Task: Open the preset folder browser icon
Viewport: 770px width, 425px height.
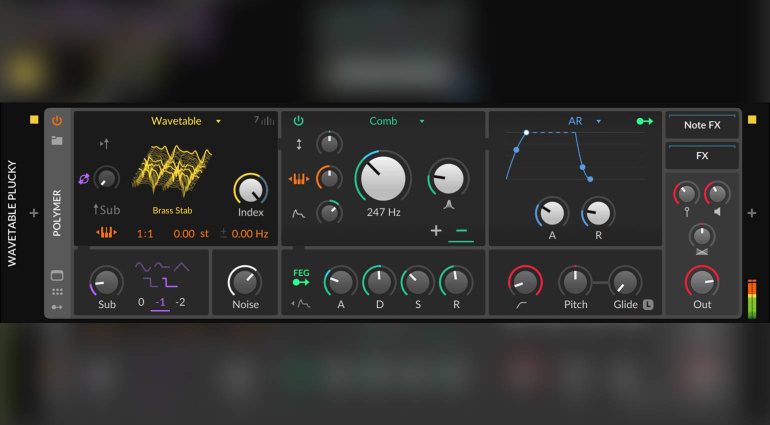Action: [57, 140]
